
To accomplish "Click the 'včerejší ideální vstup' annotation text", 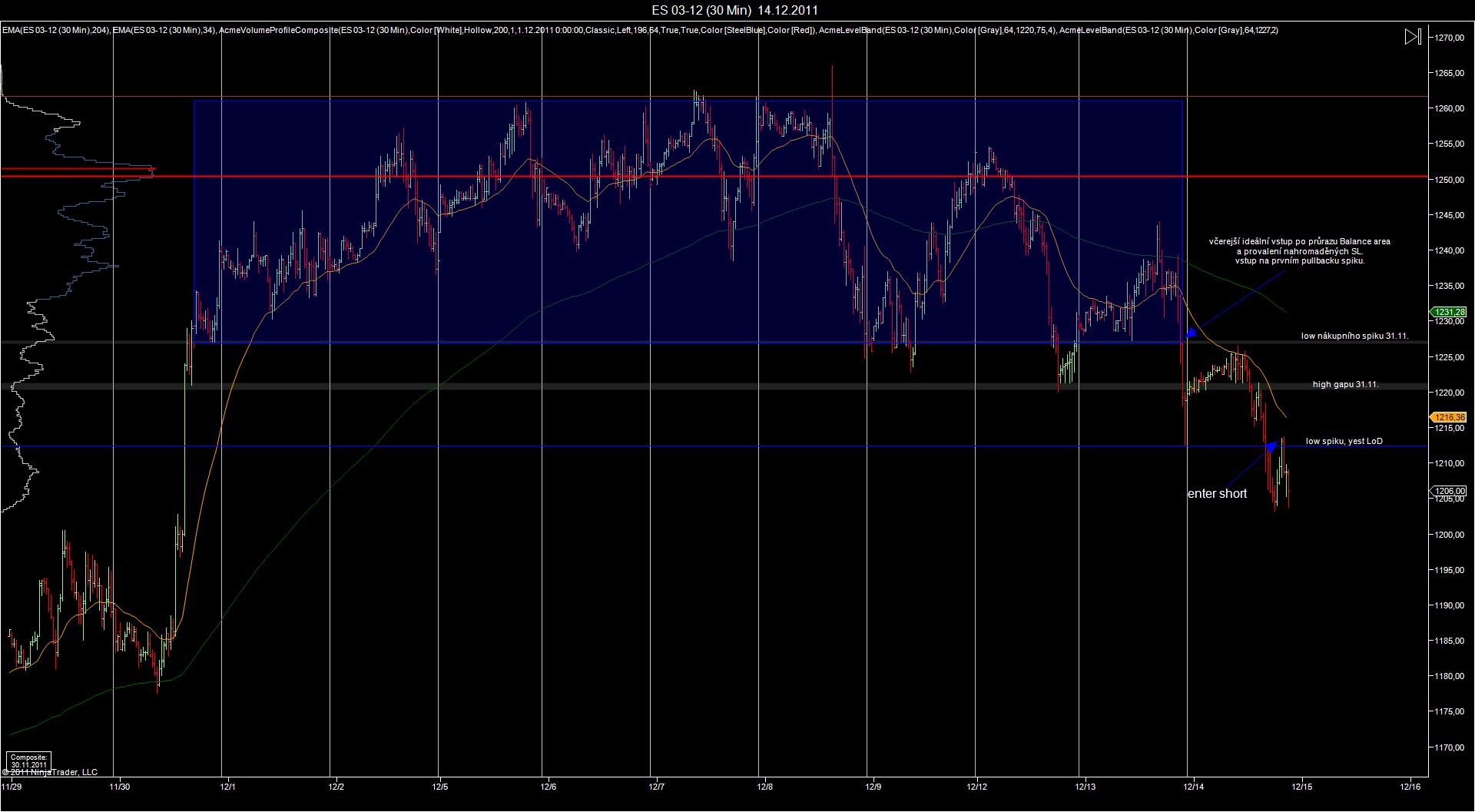I will coord(1299,251).
